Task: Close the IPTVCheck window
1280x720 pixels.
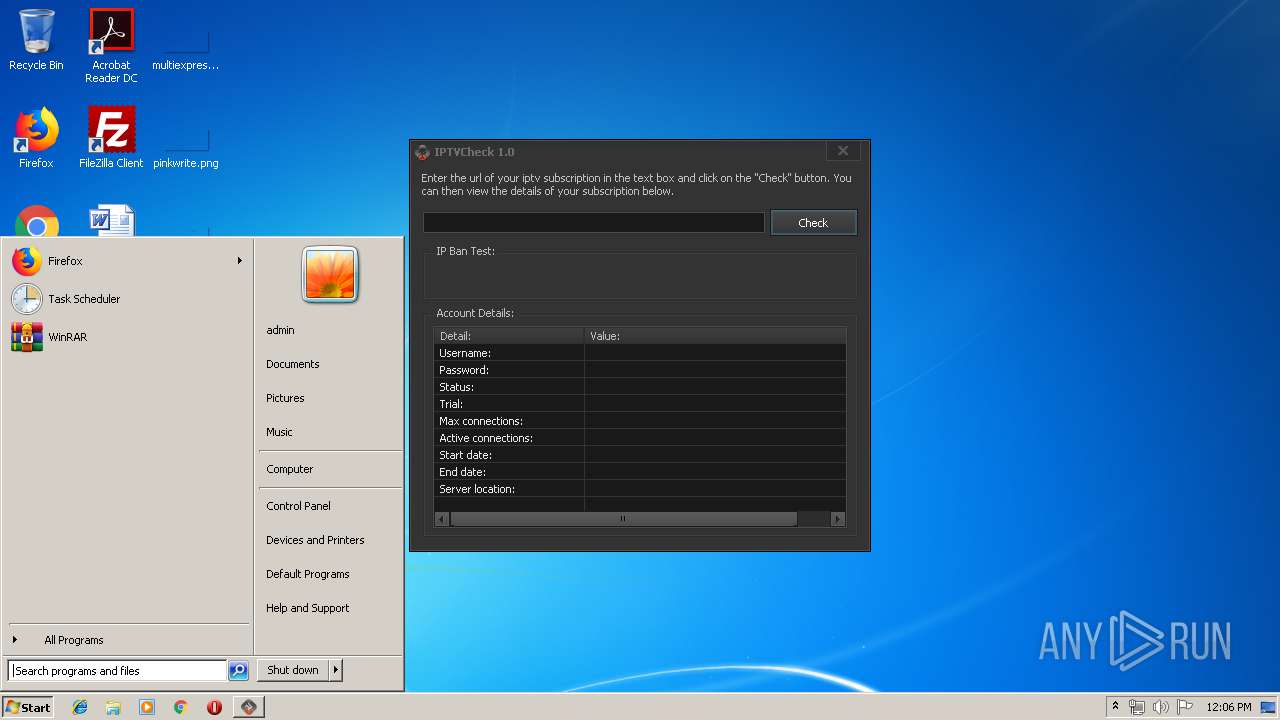Action: [x=843, y=151]
